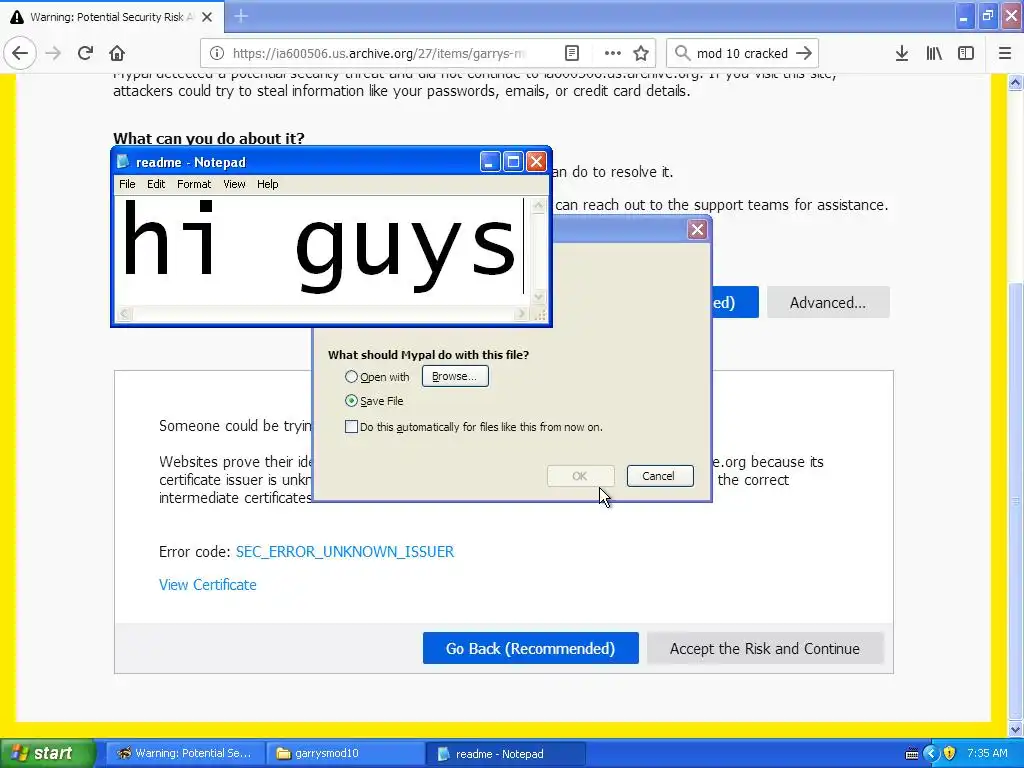This screenshot has height=768, width=1024.
Task: Open Notepad Help menu
Action: click(267, 184)
